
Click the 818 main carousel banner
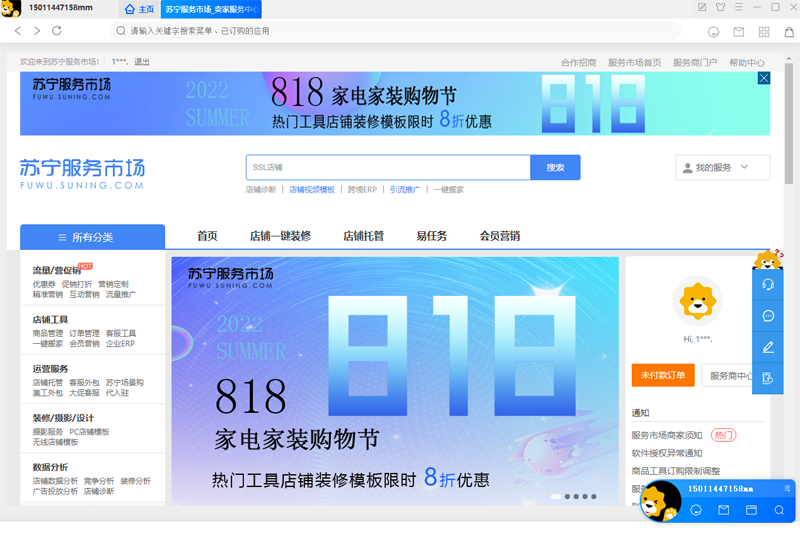coord(395,381)
